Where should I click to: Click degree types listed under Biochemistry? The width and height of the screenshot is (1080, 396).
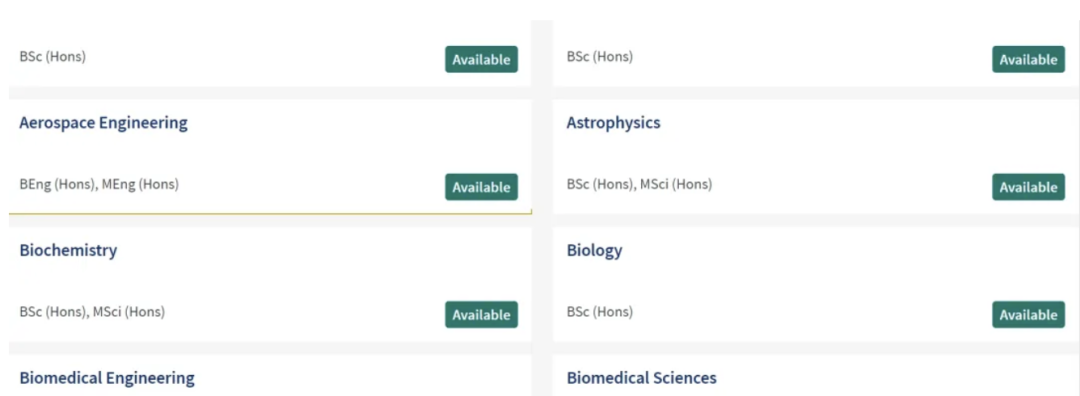click(92, 312)
